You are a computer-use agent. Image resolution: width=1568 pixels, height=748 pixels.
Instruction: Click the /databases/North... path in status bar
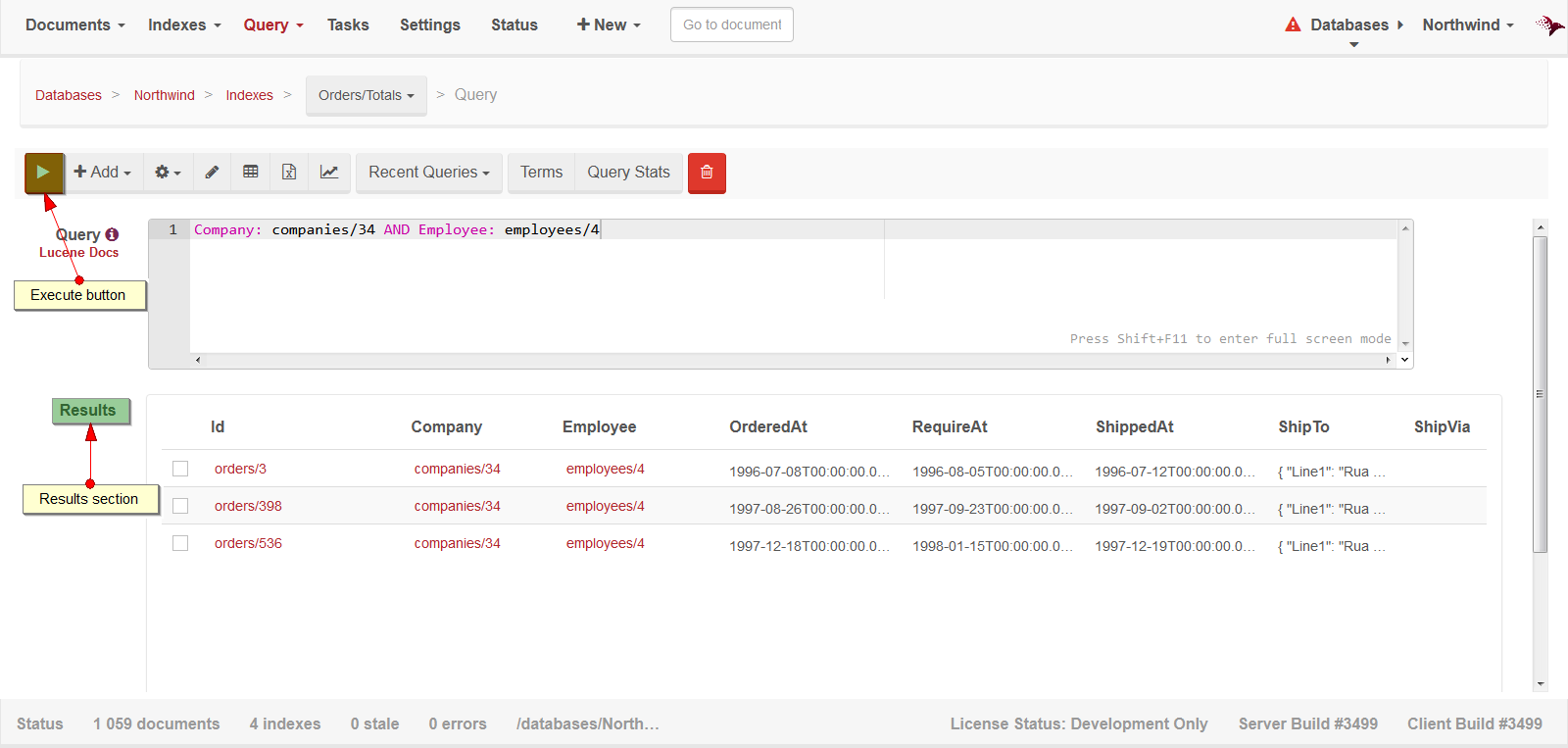588,723
